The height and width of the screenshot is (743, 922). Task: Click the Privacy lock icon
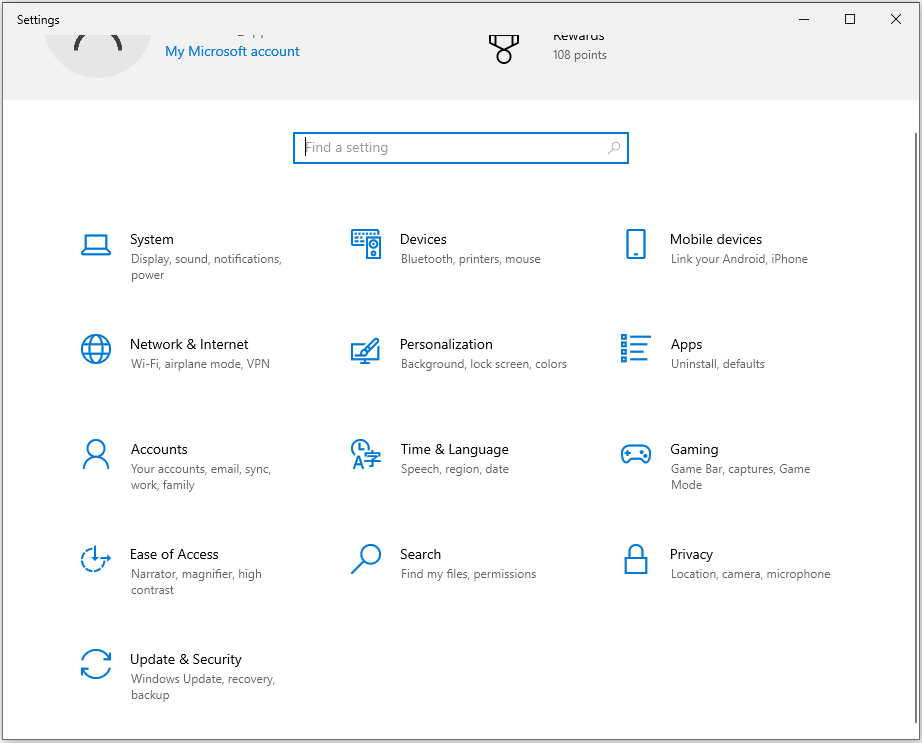[635, 560]
